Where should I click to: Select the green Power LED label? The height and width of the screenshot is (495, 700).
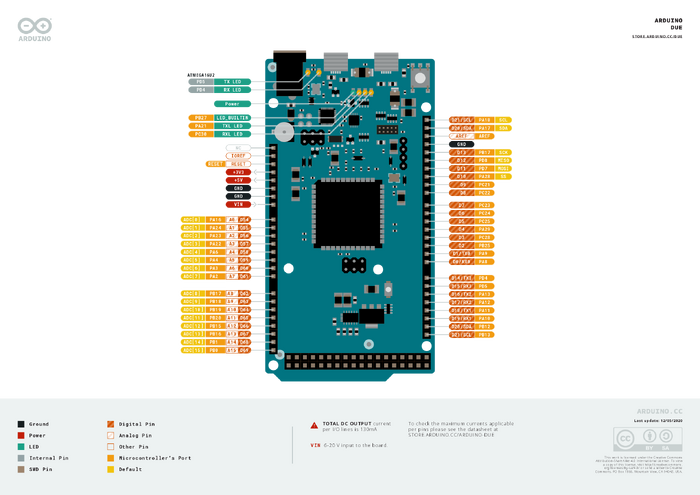232,104
